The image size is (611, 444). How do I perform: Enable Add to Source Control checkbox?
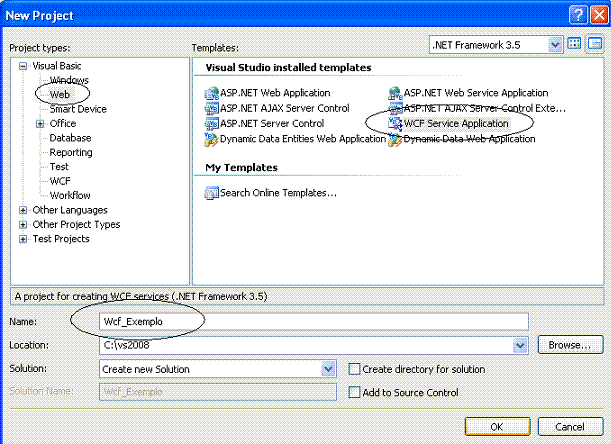click(x=354, y=392)
